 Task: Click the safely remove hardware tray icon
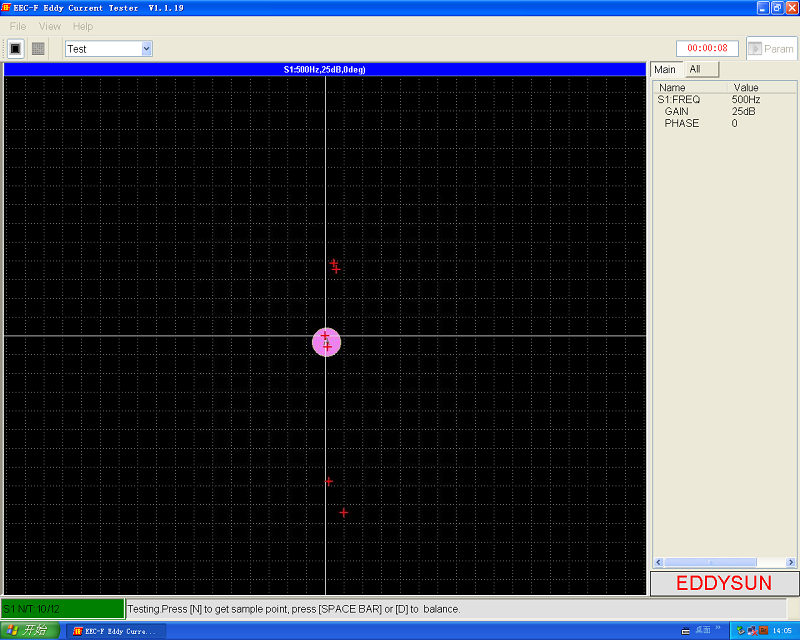pyautogui.click(x=741, y=631)
